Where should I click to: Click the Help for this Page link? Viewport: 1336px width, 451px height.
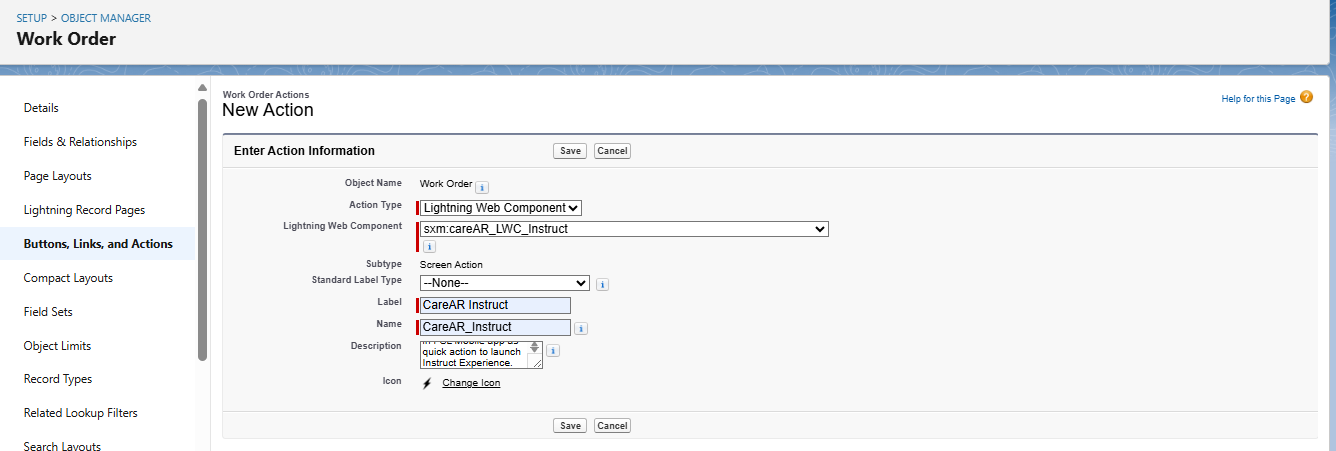coord(1258,99)
